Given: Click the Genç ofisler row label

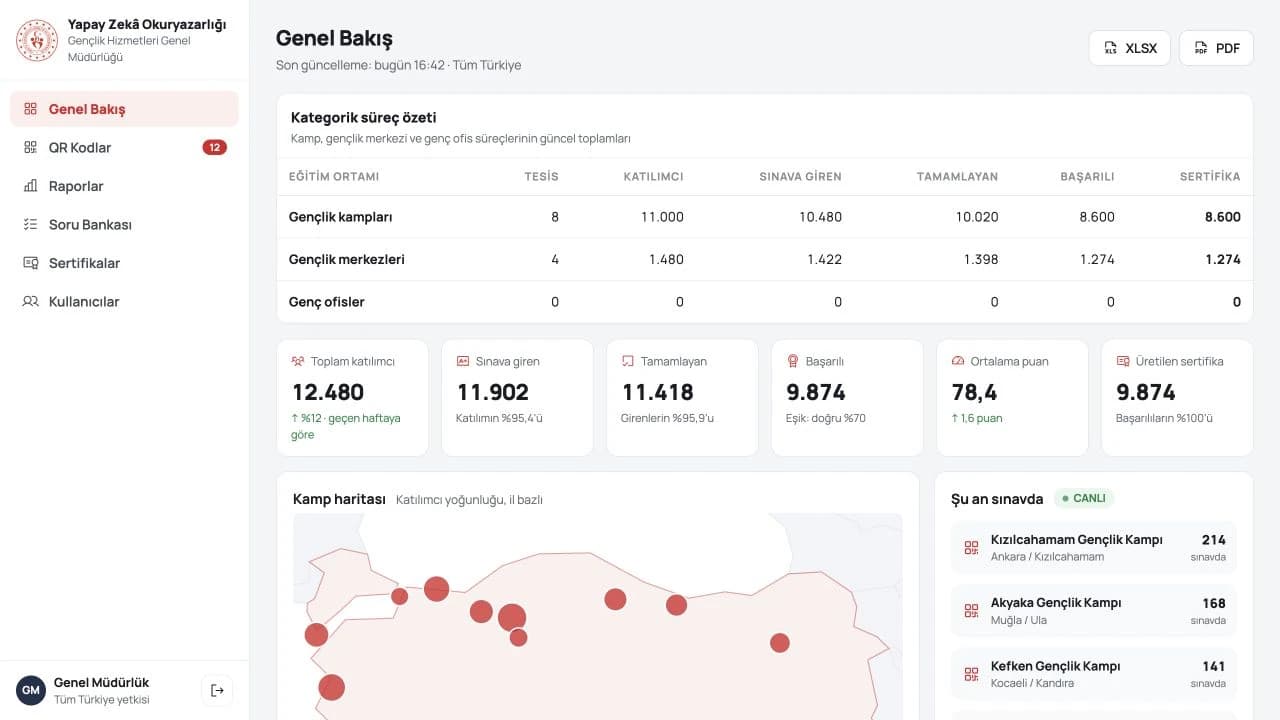Looking at the screenshot, I should (327, 302).
